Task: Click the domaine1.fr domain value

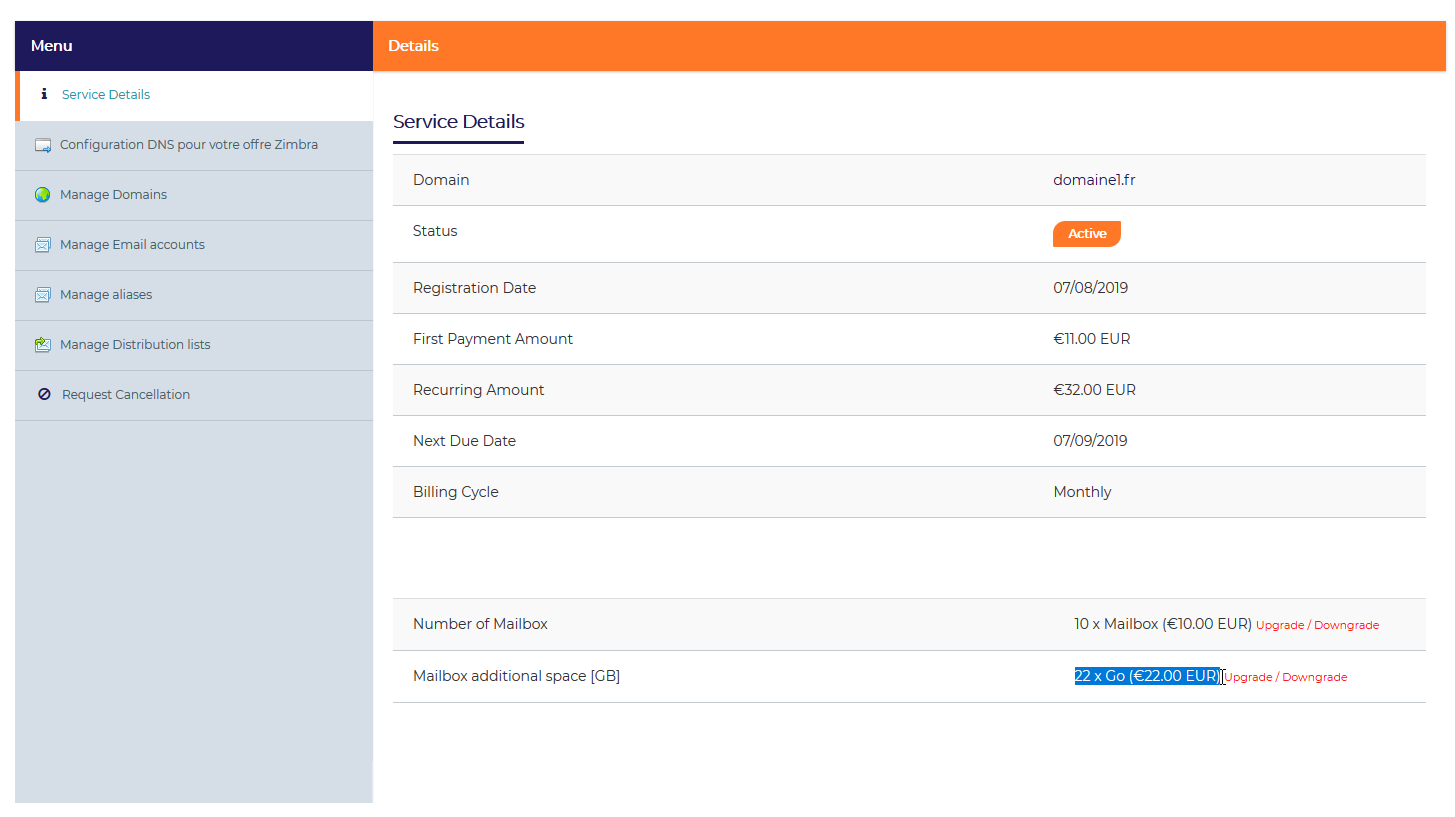Action: point(1094,180)
